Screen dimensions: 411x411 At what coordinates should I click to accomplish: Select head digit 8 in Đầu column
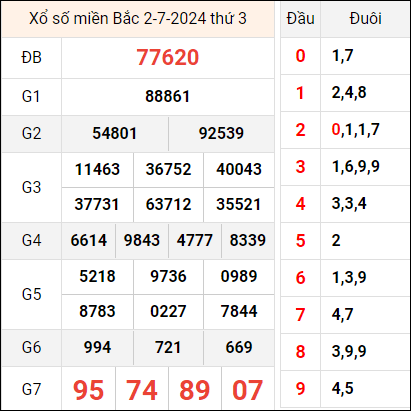300,352
